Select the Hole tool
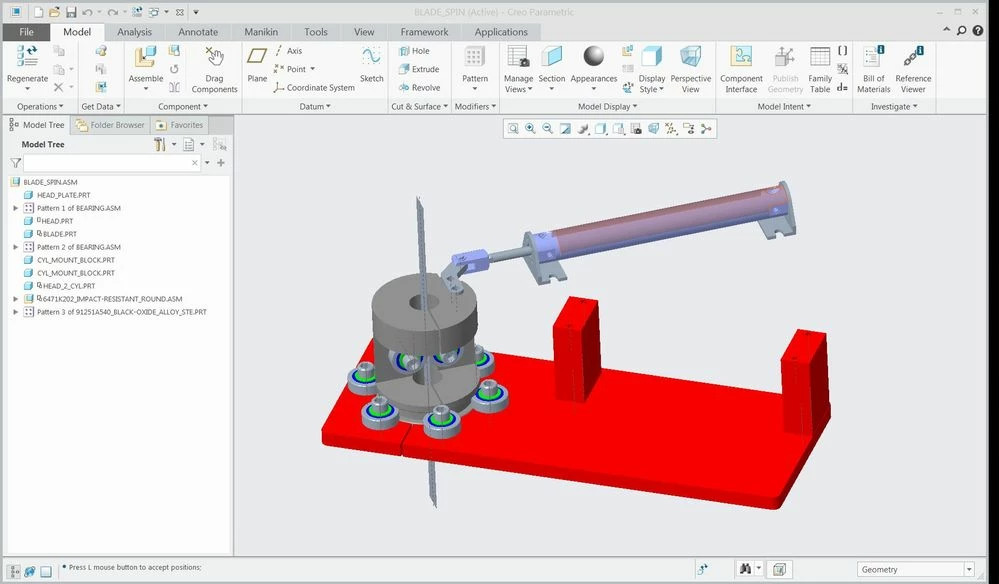Screen dimensions: 999x584 tap(414, 50)
